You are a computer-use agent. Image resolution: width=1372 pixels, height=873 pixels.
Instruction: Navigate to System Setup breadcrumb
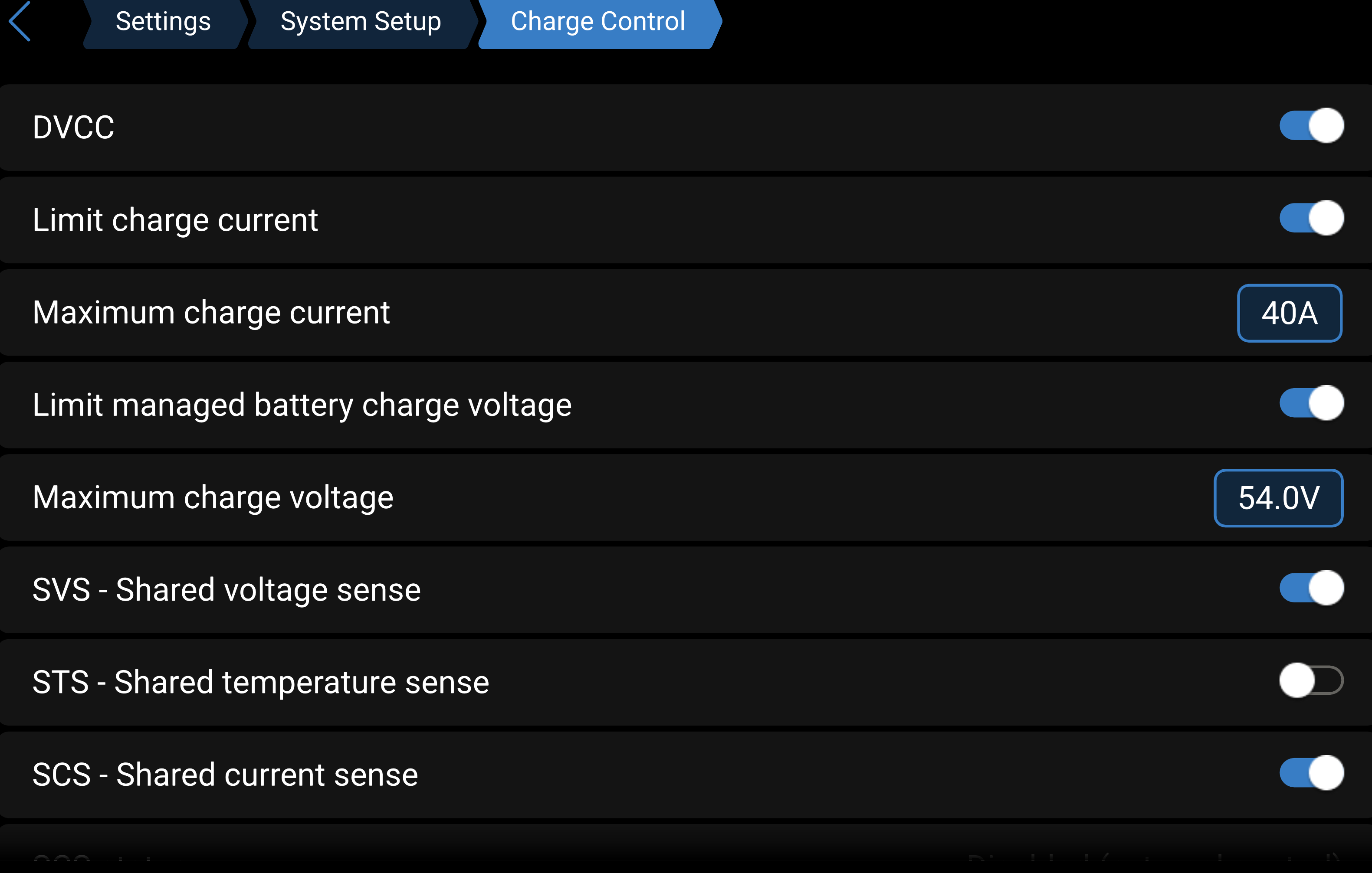click(x=361, y=22)
